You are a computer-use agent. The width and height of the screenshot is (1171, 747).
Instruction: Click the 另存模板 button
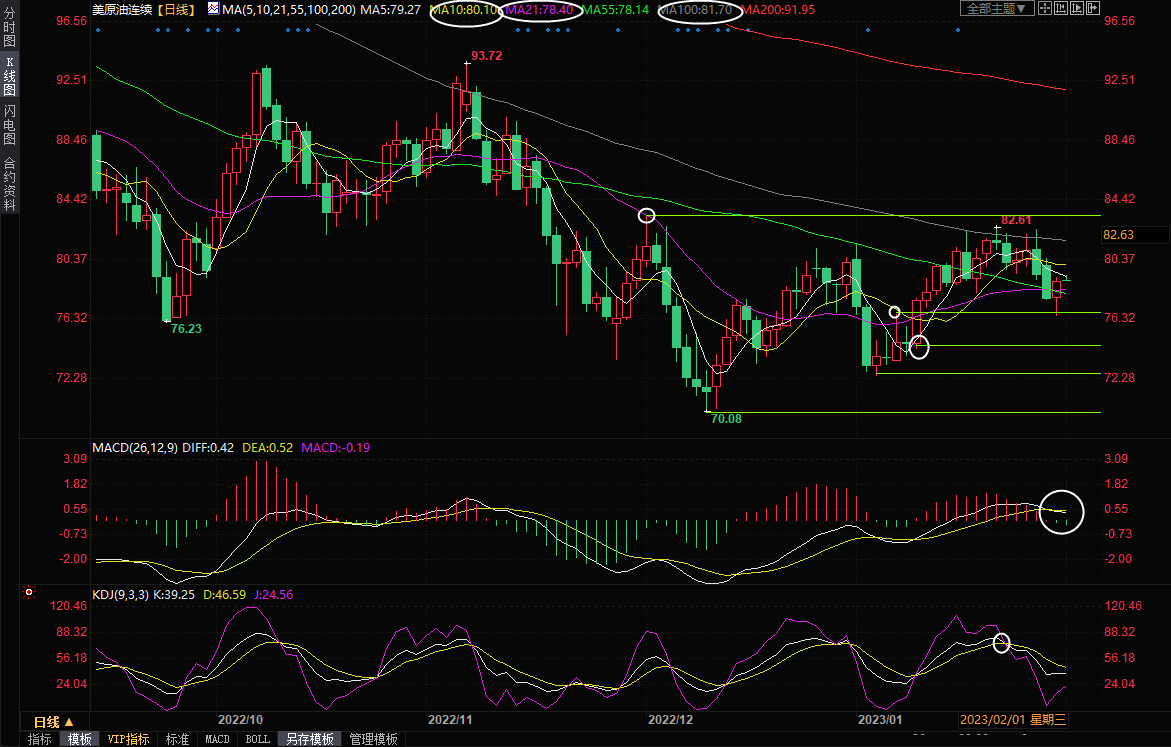309,740
